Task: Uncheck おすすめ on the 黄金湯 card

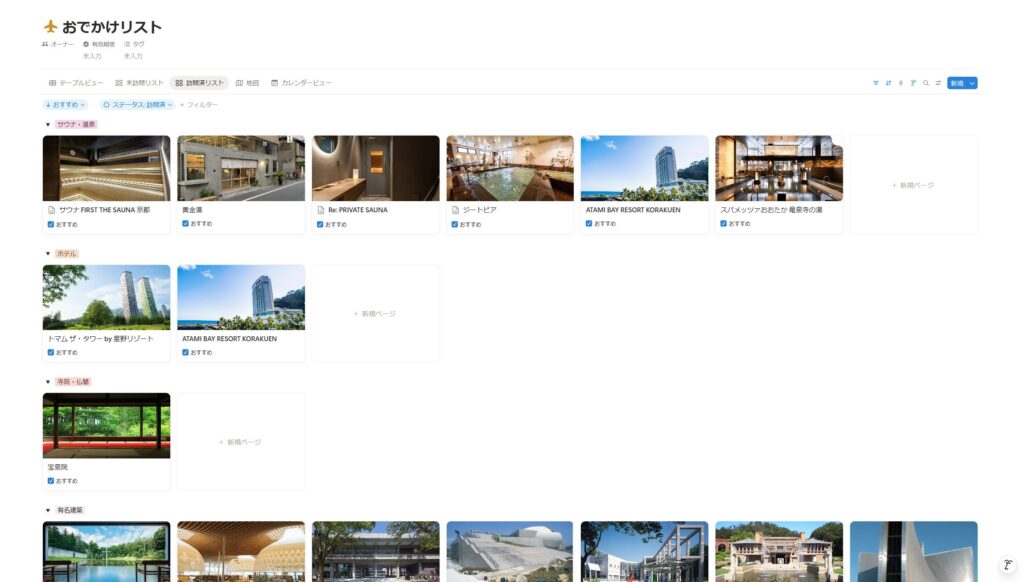Action: tap(185, 224)
